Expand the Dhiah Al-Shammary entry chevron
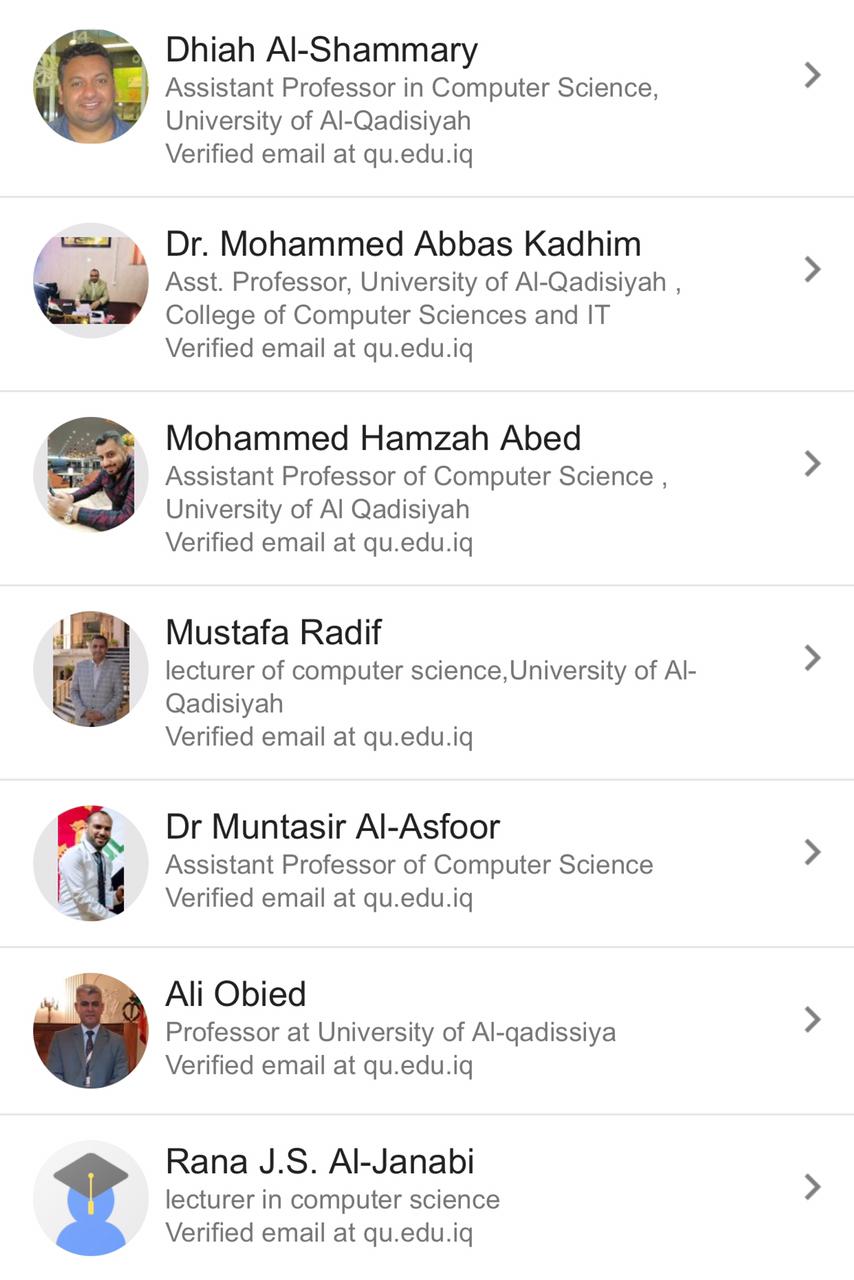Screen dimensions: 854x1280 (812, 75)
